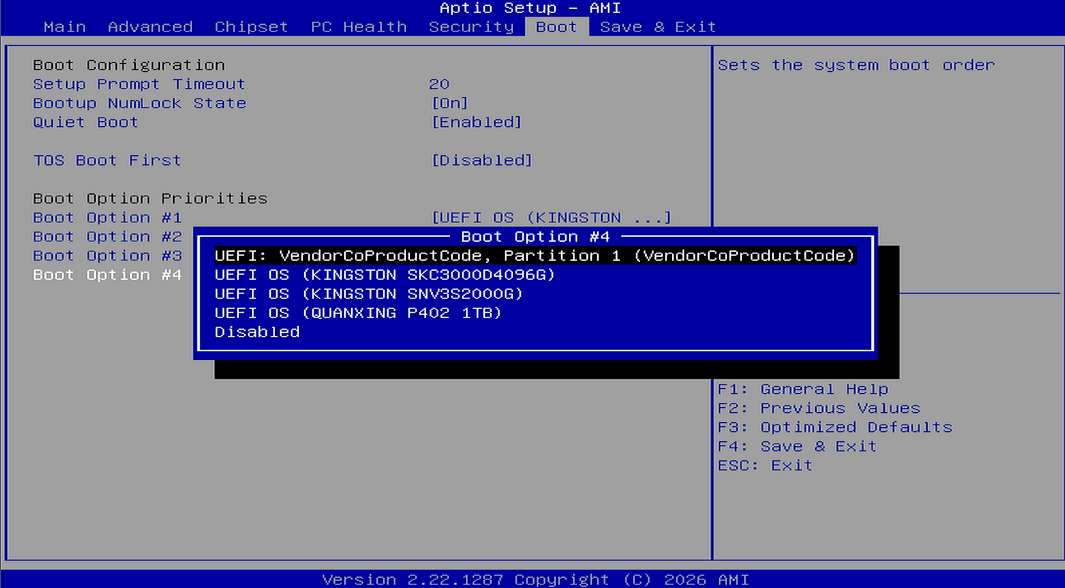The height and width of the screenshot is (588, 1065).
Task: Select Quiet Boot setting
Action: pos(86,122)
